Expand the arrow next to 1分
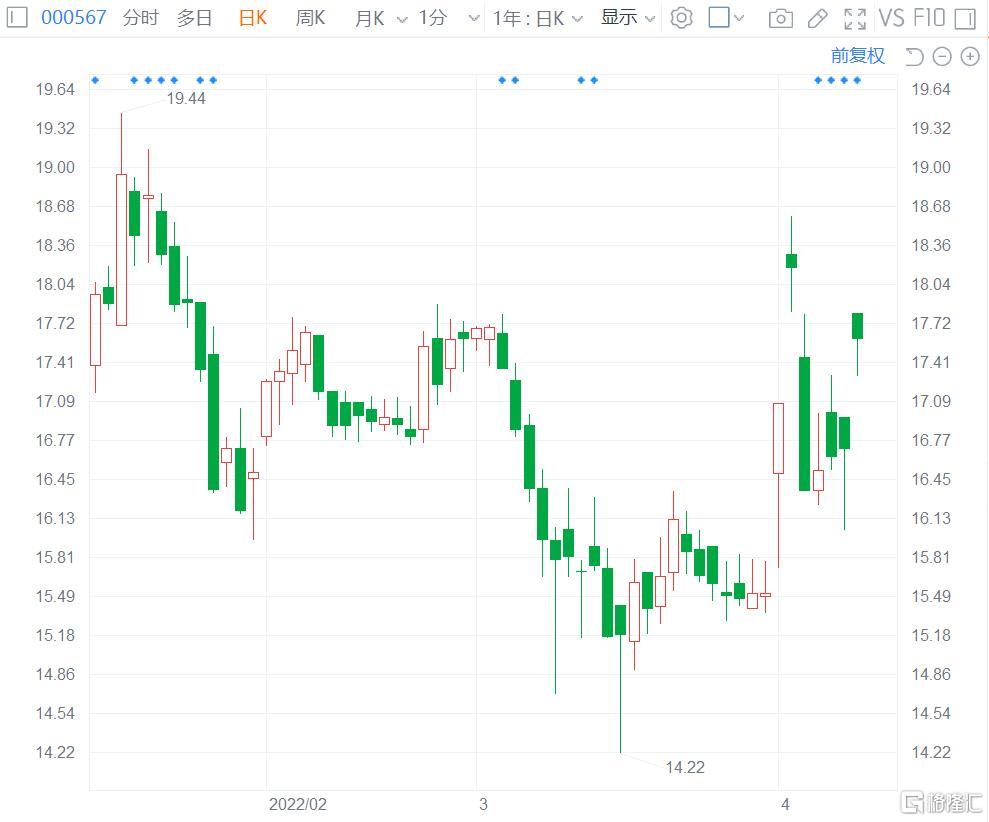Viewport: 989px width, 822px height. (x=474, y=19)
